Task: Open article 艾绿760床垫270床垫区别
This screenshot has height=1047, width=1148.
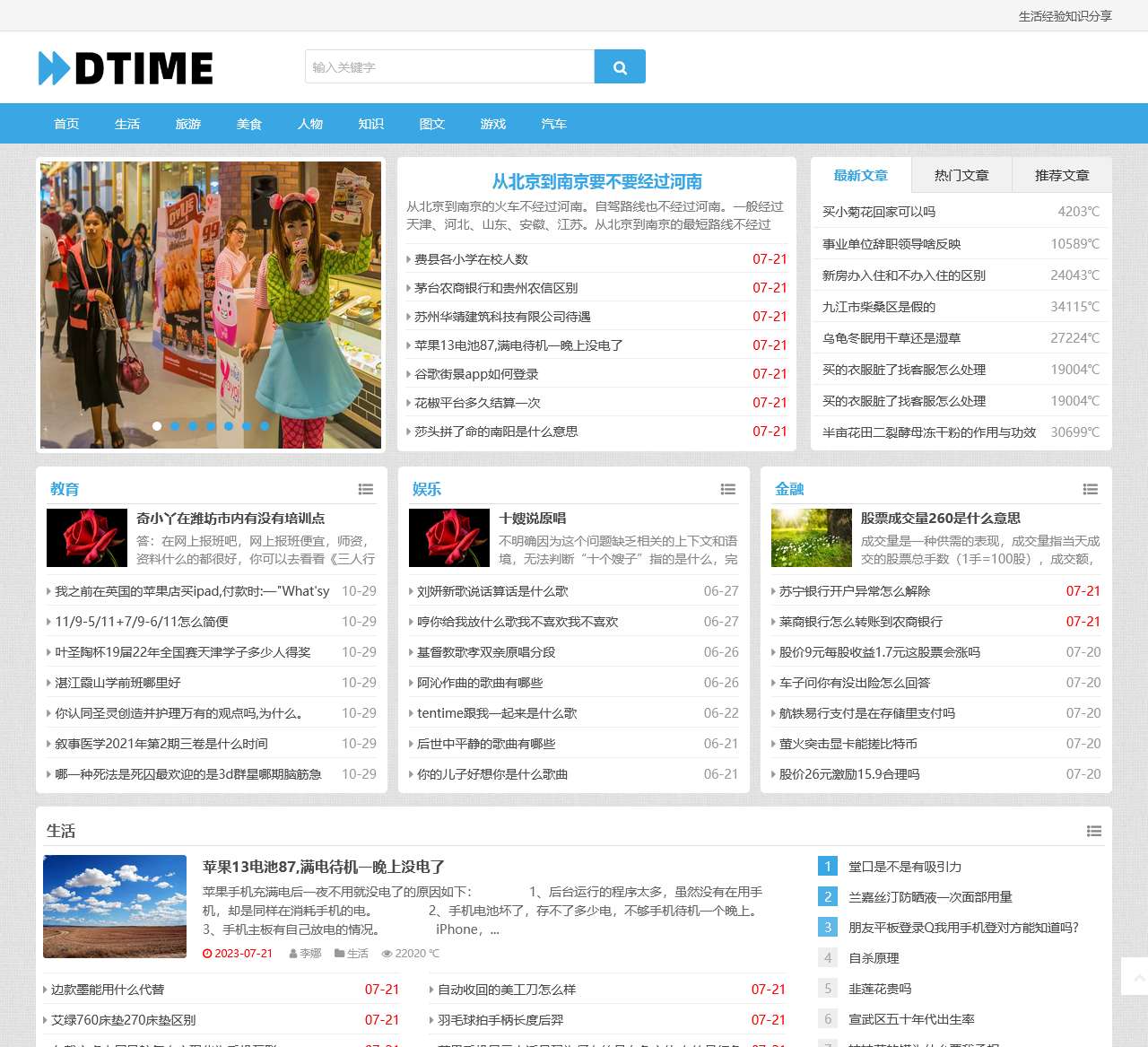Action: coord(123,1020)
